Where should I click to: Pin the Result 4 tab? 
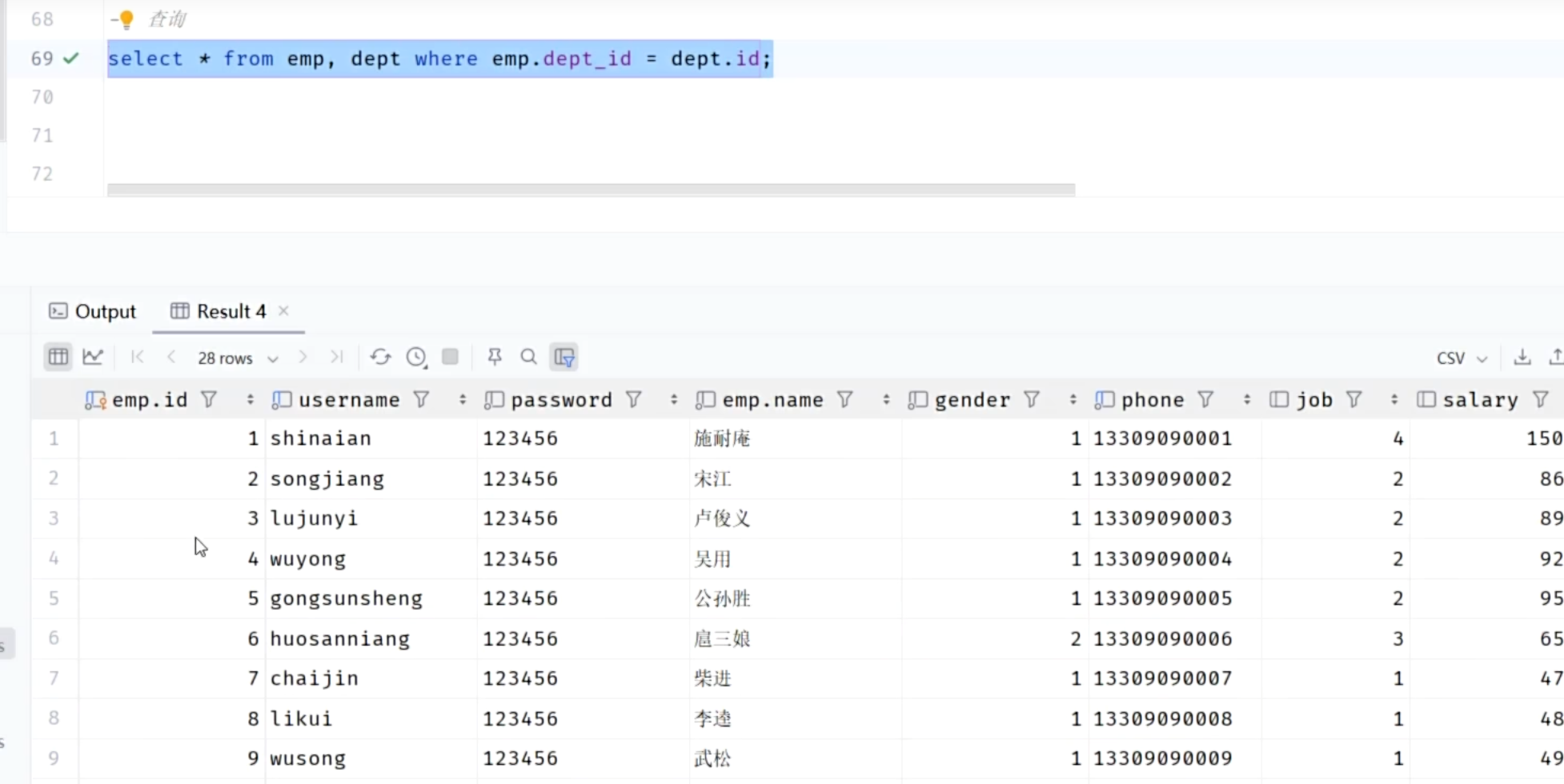(495, 357)
